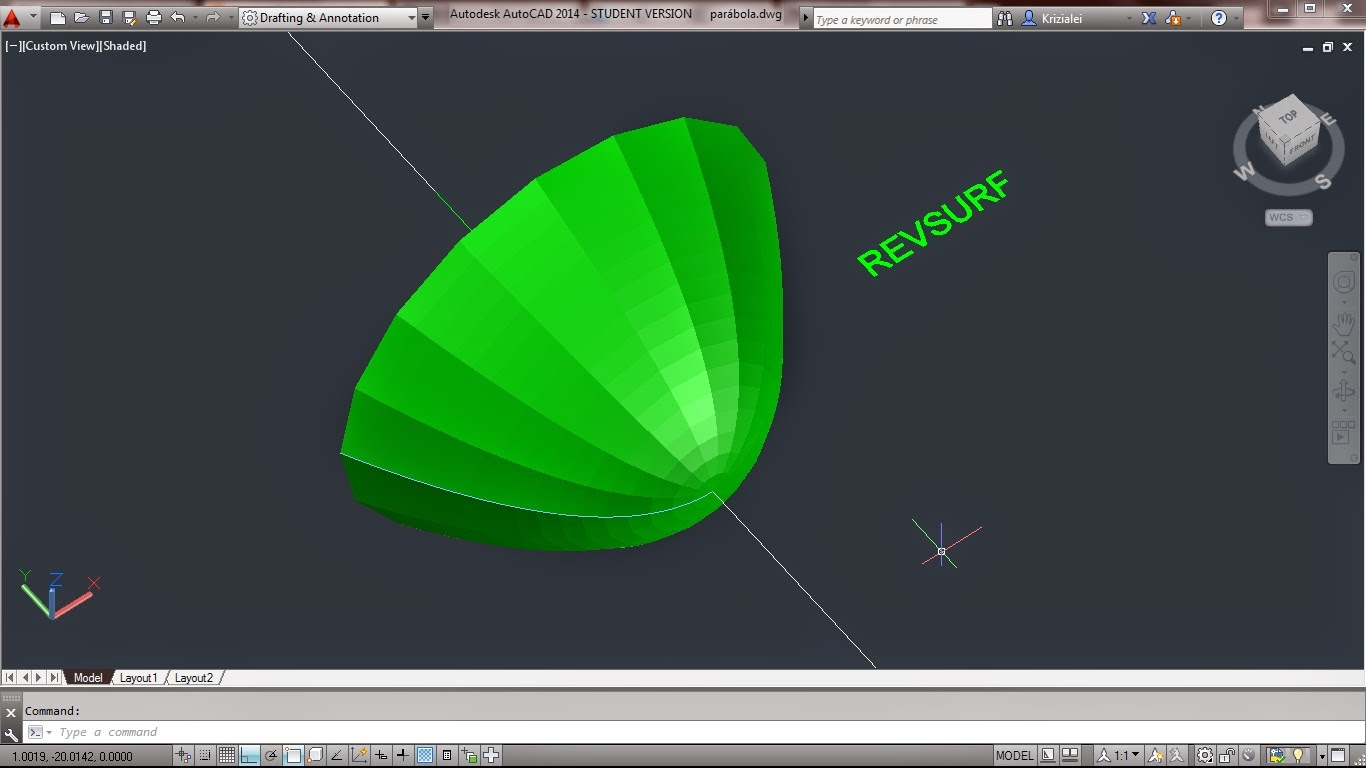Screen dimensions: 1366x768
Task: Open the WCS dropdown below the ViewCube
Action: (1288, 218)
